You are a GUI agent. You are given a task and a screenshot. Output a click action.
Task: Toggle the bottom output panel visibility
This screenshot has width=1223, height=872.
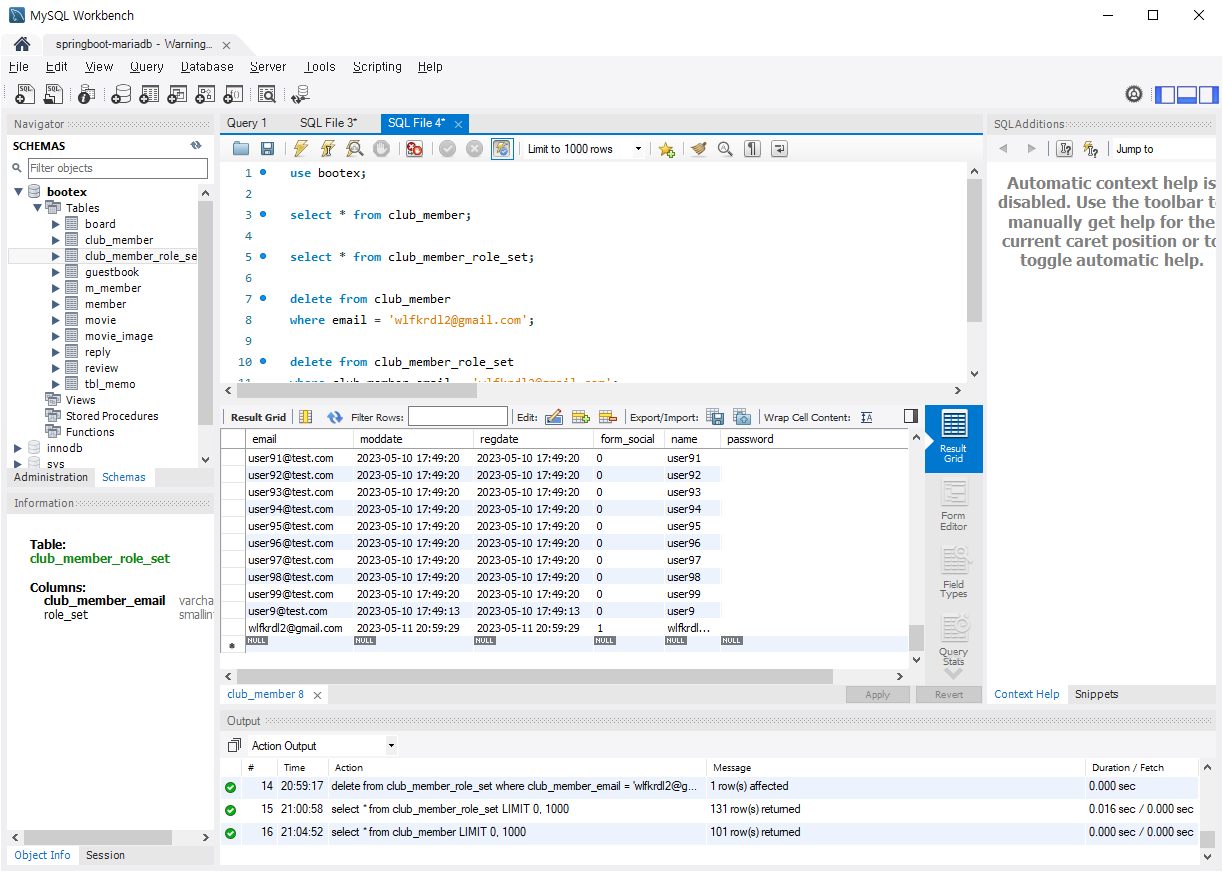click(x=1187, y=95)
